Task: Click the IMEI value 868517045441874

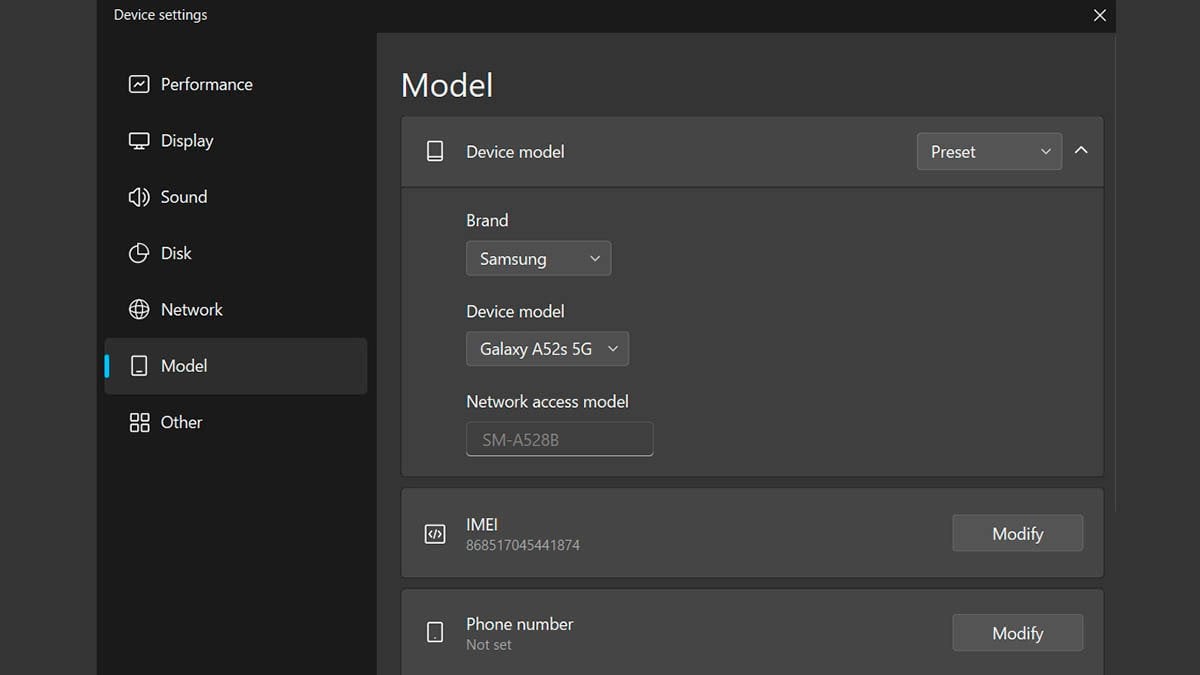Action: pyautogui.click(x=523, y=546)
